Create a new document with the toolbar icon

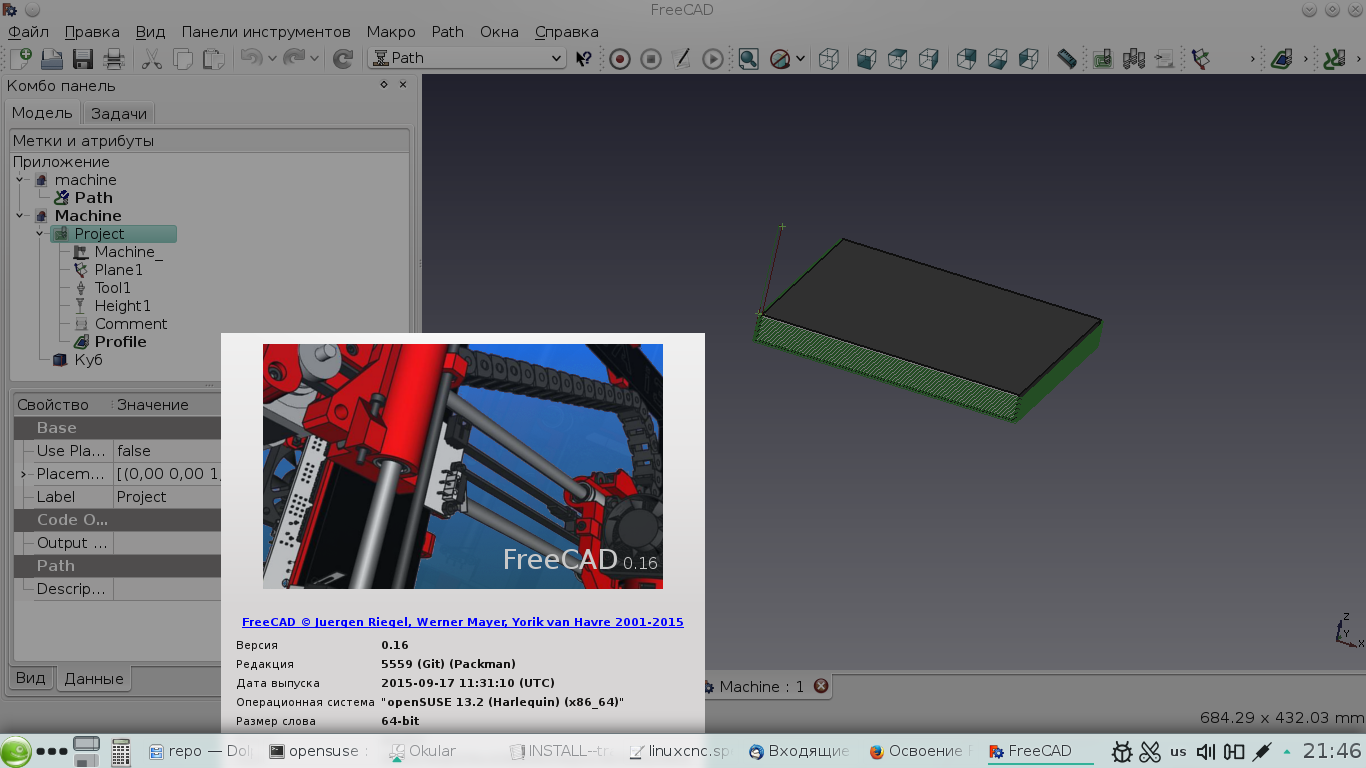tap(20, 59)
